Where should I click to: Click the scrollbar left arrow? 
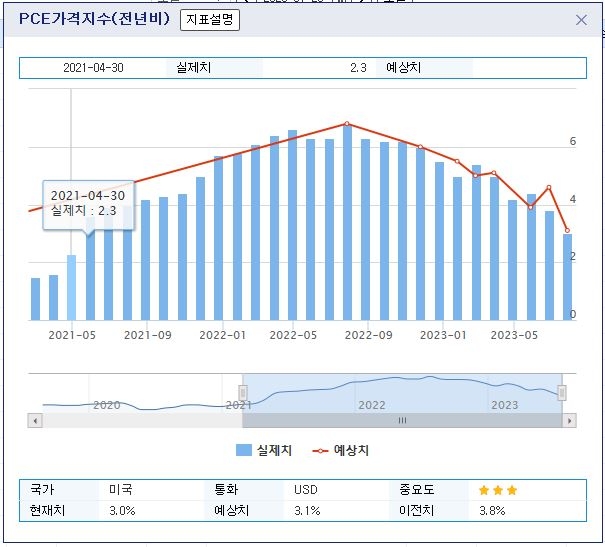(35, 420)
